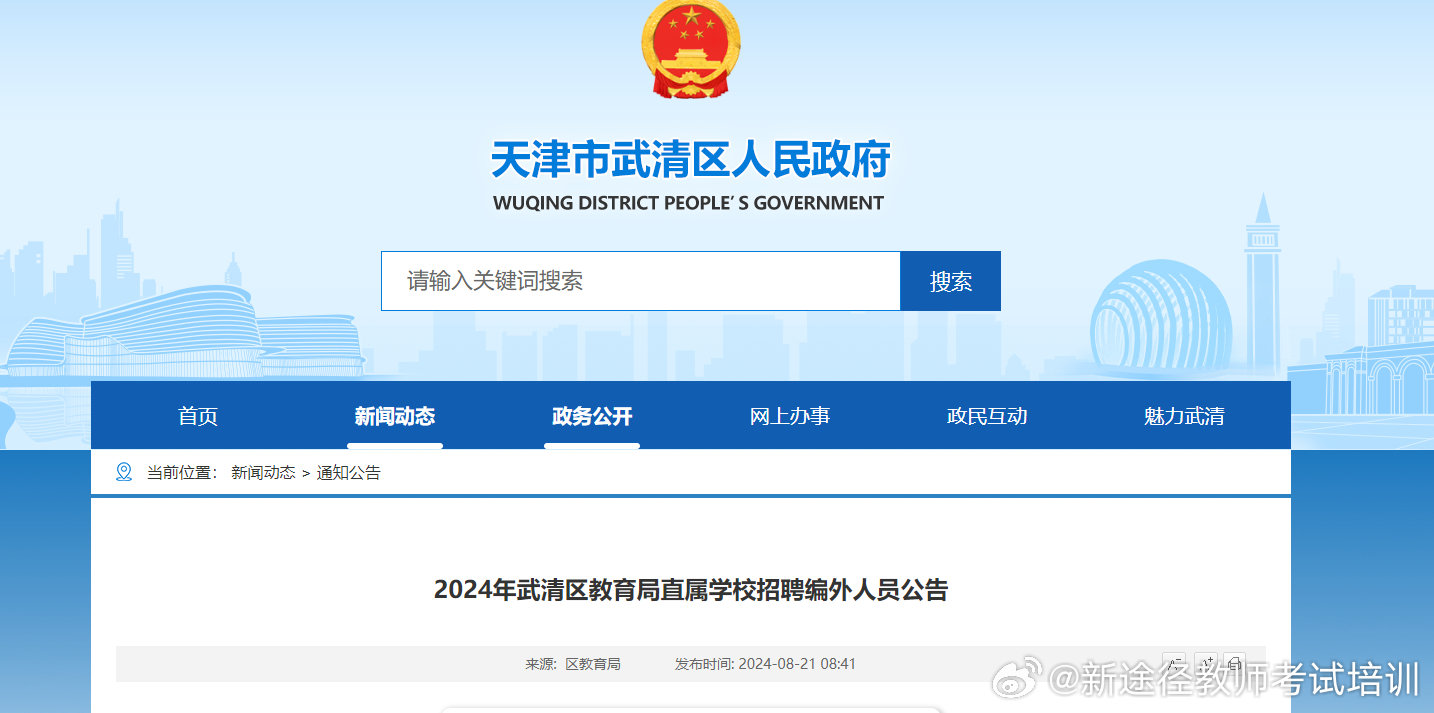Open the 政民互动 navigation menu
The image size is (1434, 713).
(x=986, y=414)
